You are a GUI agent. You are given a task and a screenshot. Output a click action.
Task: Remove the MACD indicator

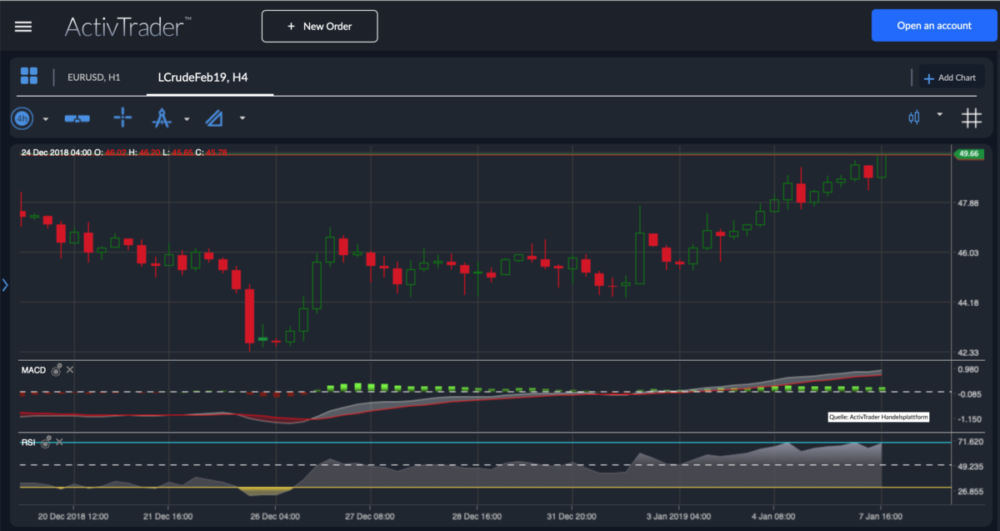[70, 370]
